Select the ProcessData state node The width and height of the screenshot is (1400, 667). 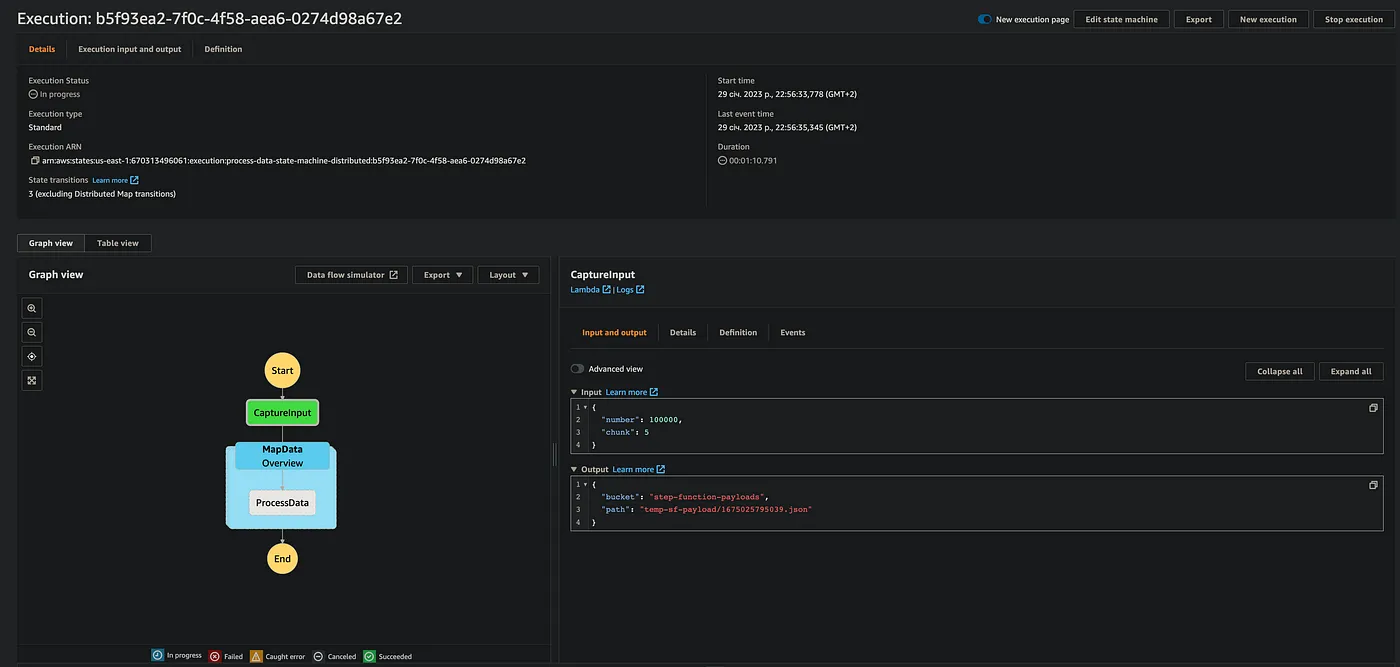282,503
